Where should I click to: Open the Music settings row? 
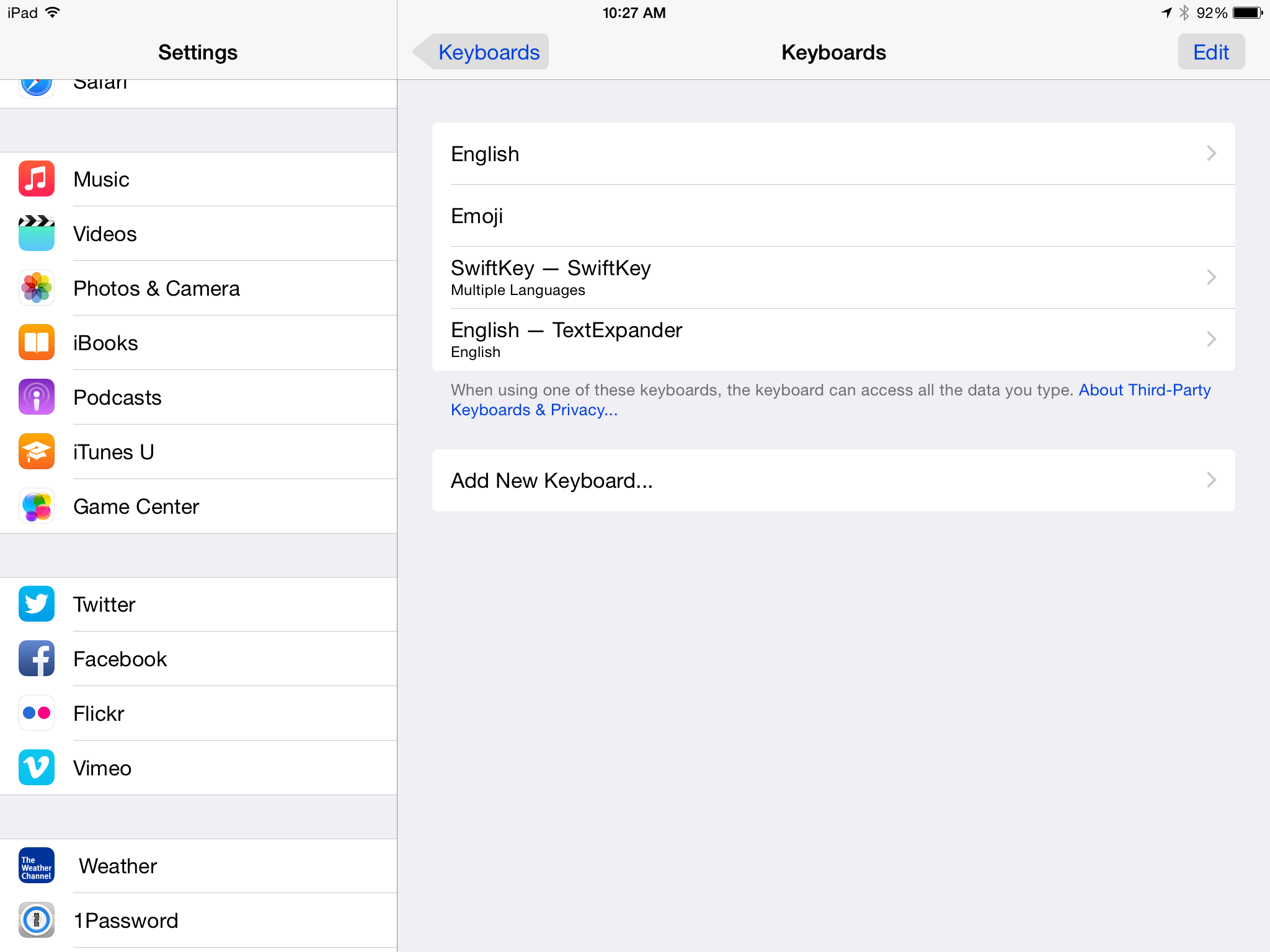point(198,179)
